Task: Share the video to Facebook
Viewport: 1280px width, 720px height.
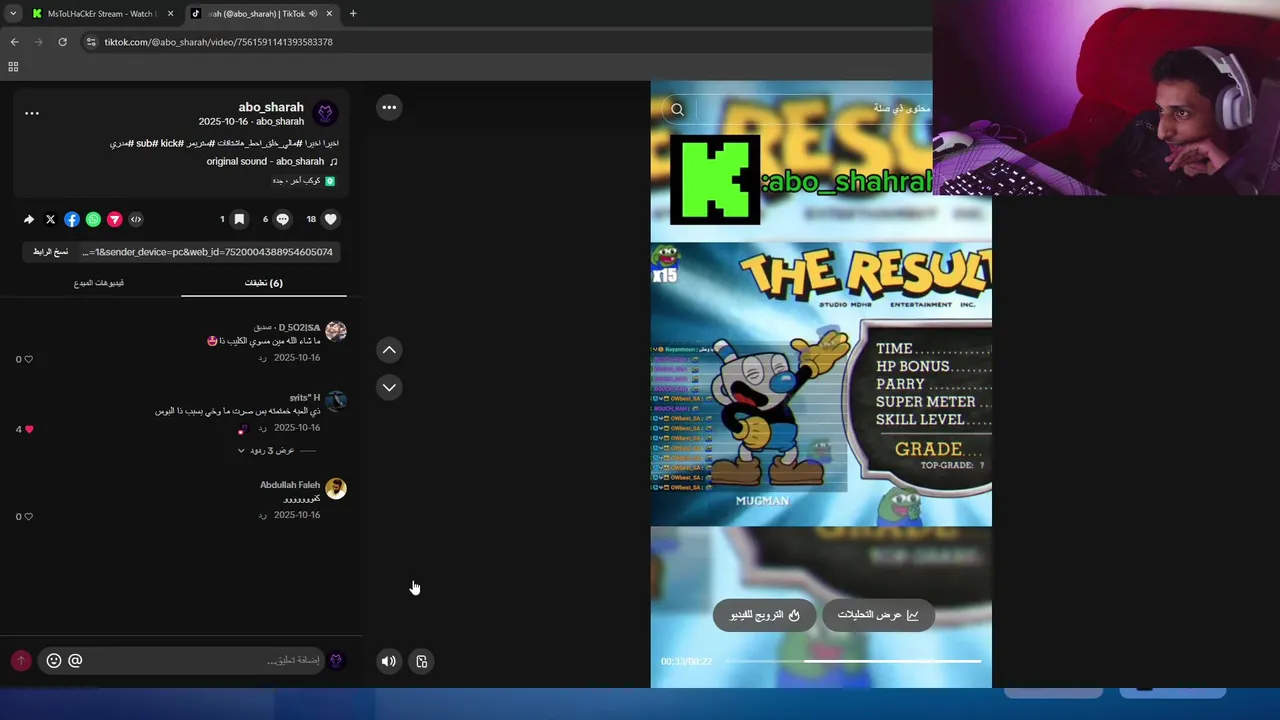Action: pos(72,219)
